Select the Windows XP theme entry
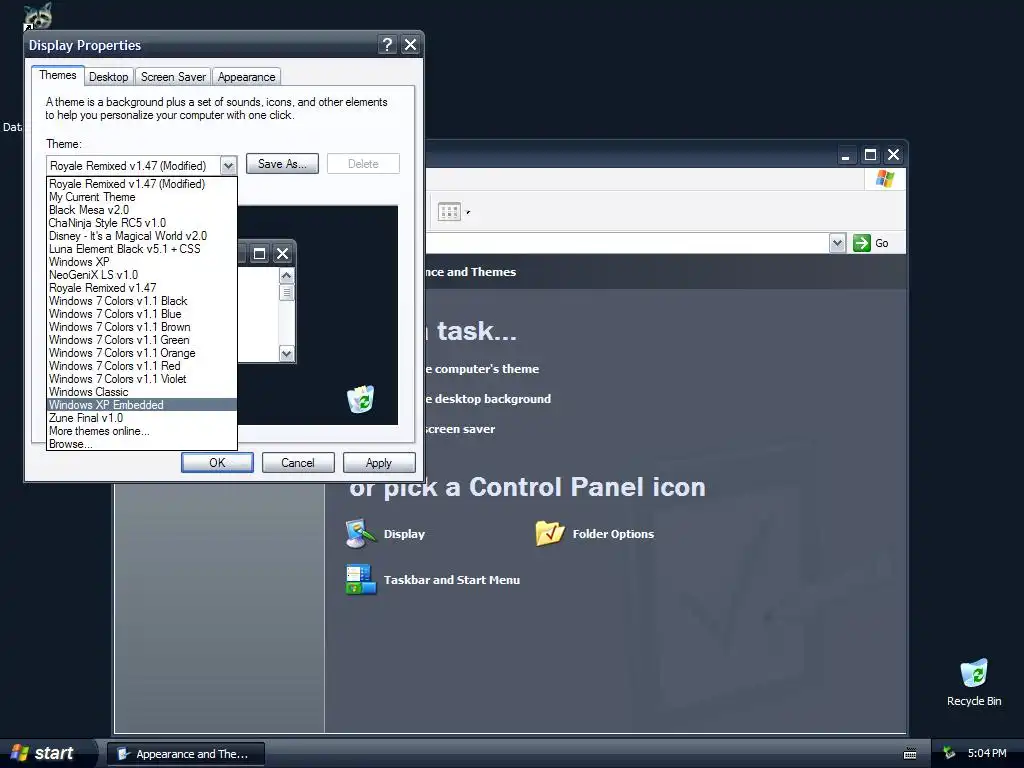The height and width of the screenshot is (768, 1024). [x=142, y=262]
